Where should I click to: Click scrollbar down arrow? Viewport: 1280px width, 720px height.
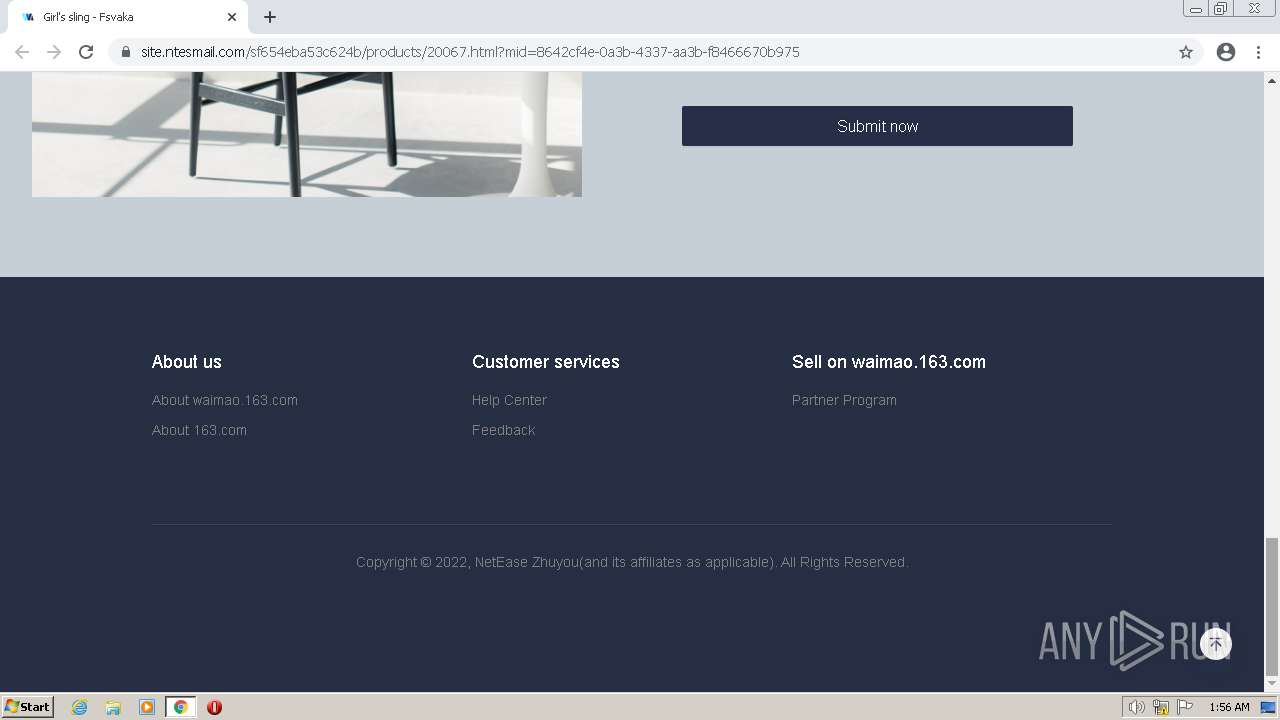(x=1272, y=684)
